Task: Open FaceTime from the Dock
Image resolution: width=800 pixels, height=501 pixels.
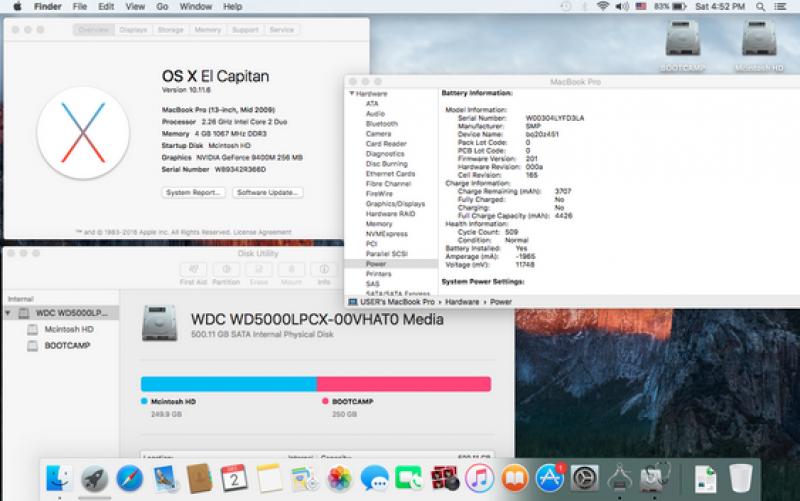Action: point(409,479)
